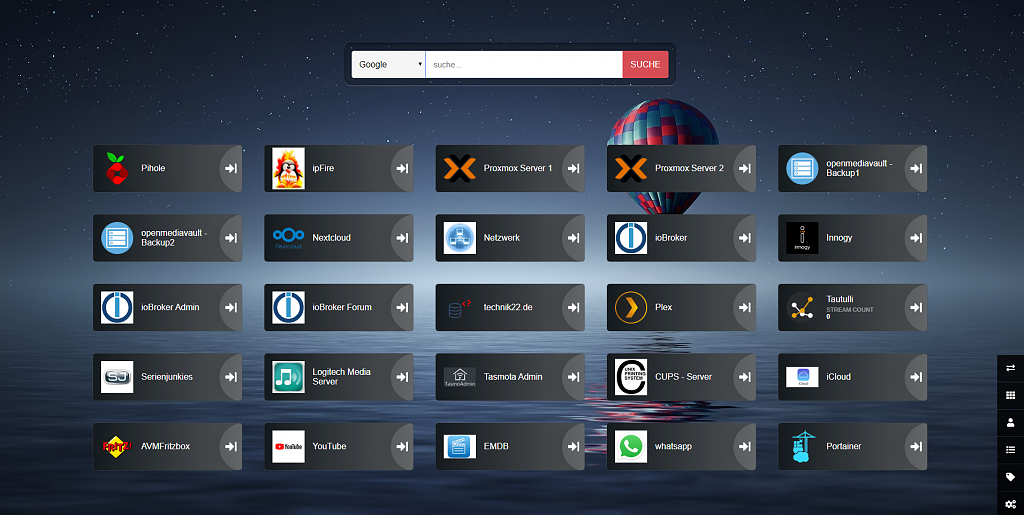Launch Tautulli using its arrow button
Viewport: 1024px width, 515px height.
click(x=916, y=307)
